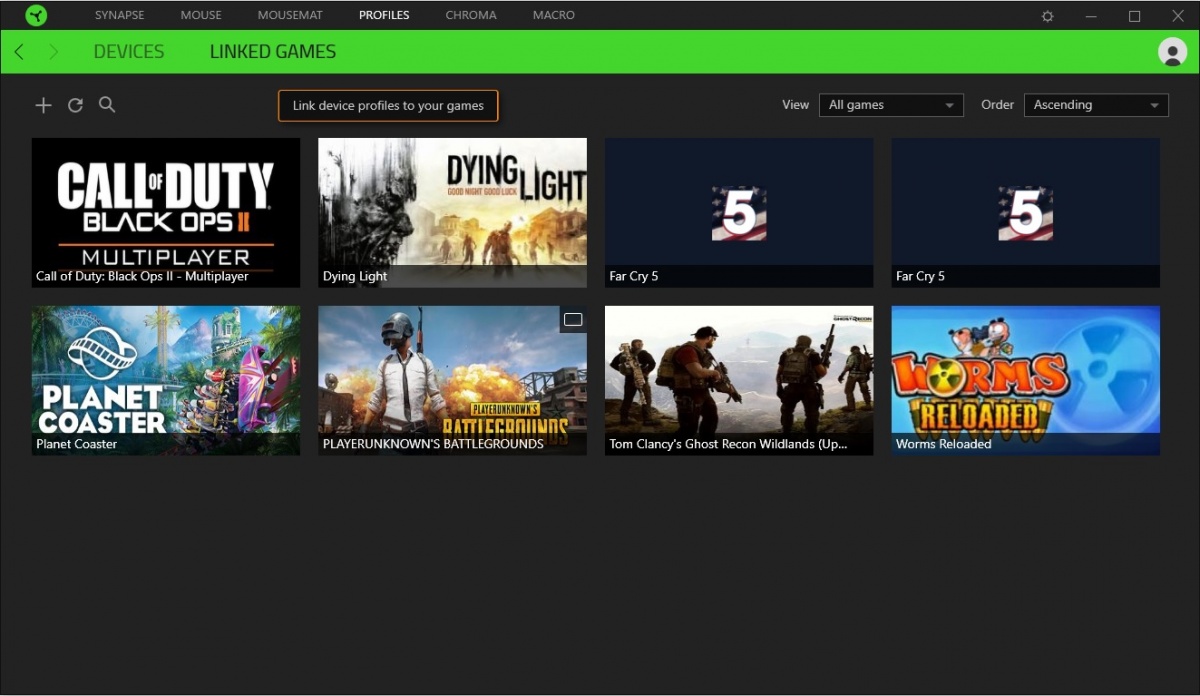Open the PLAYERUNKNOWN'S BATTLEGROUNDS game tile
The width and height of the screenshot is (1200, 696).
[x=452, y=381]
